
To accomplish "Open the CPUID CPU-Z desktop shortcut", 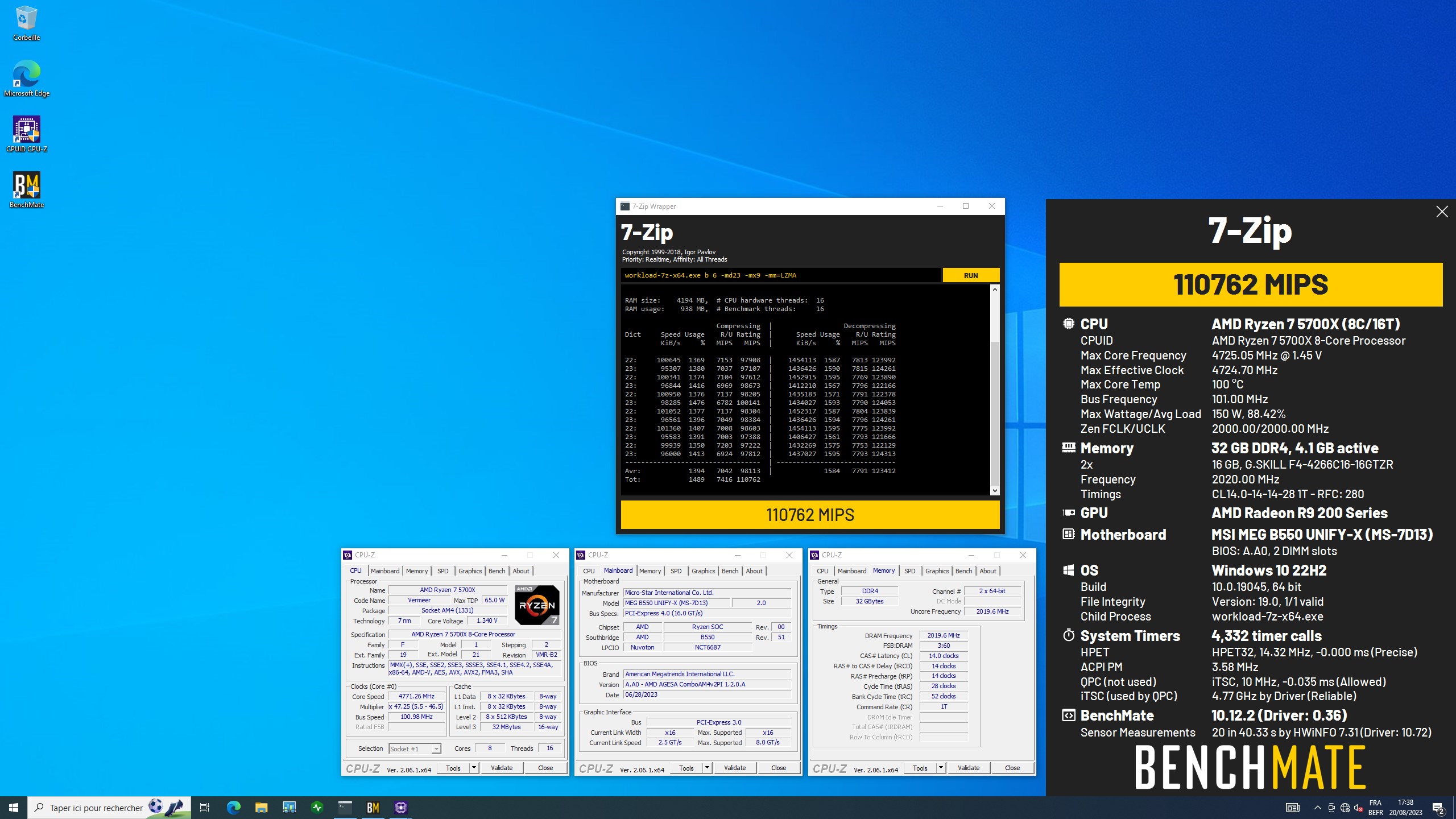I will (x=26, y=135).
